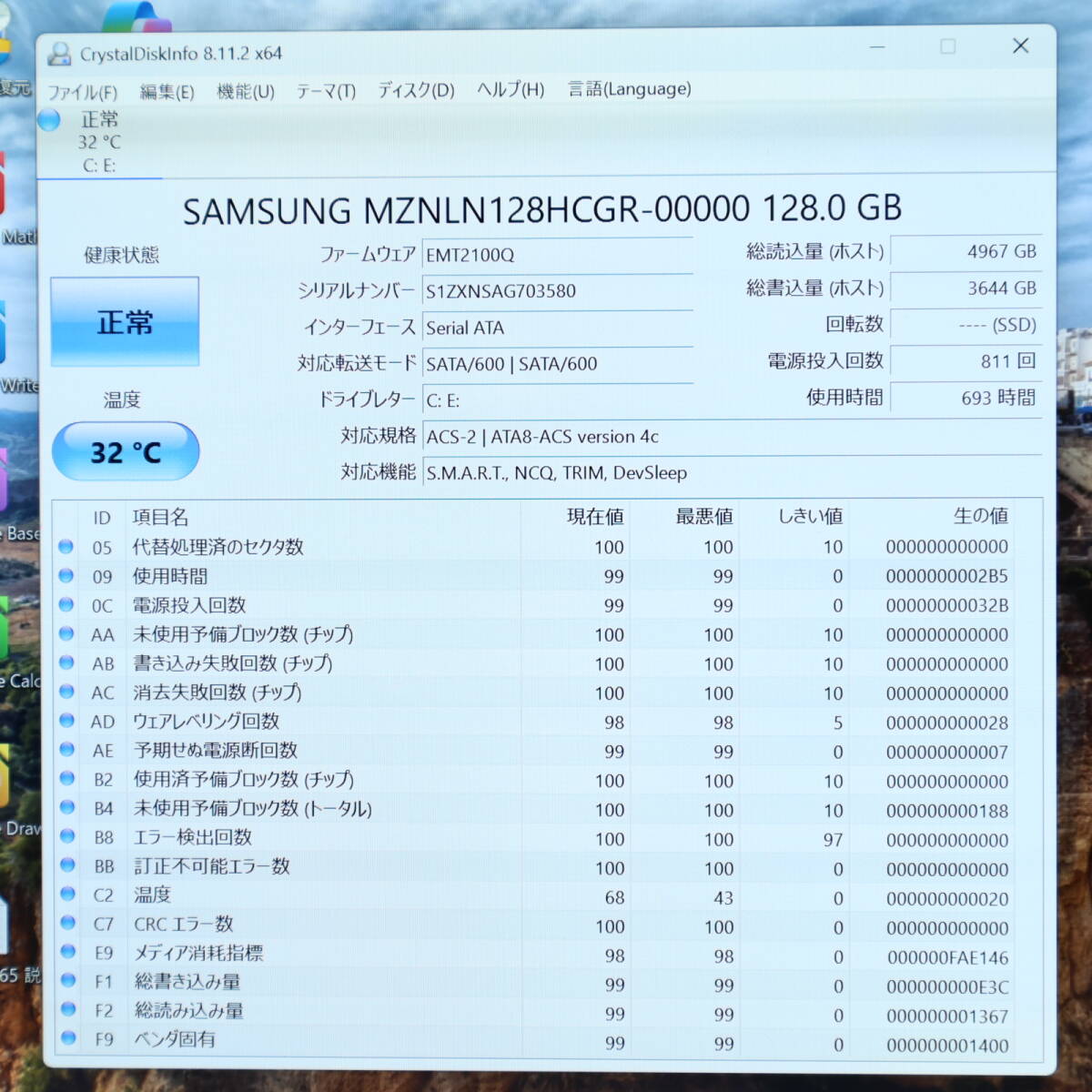Select the メディア消耗指標 attribute name
Image resolution: width=1092 pixels, height=1092 pixels.
[x=198, y=953]
